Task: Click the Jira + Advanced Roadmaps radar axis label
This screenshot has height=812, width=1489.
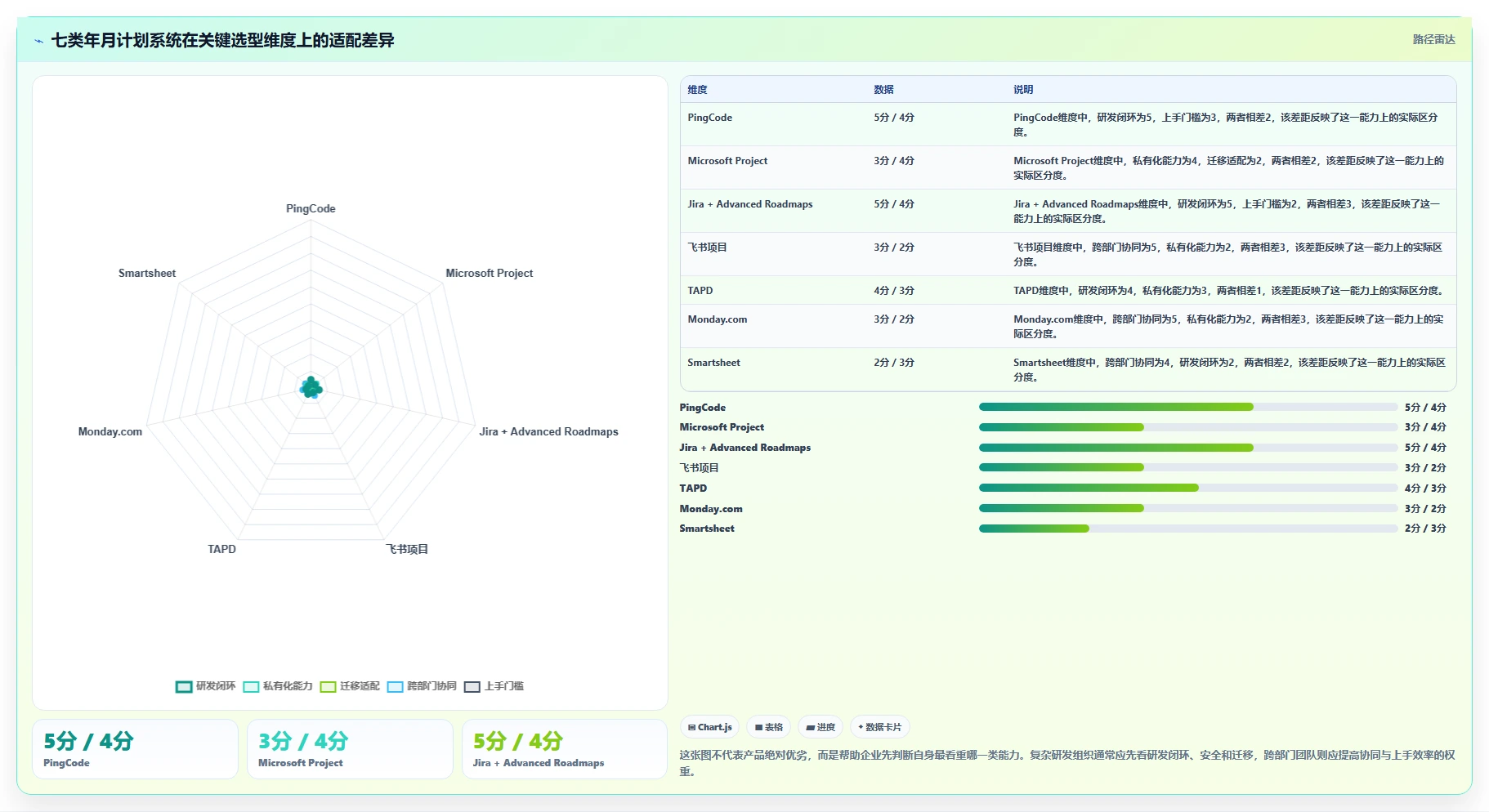Action: (548, 431)
